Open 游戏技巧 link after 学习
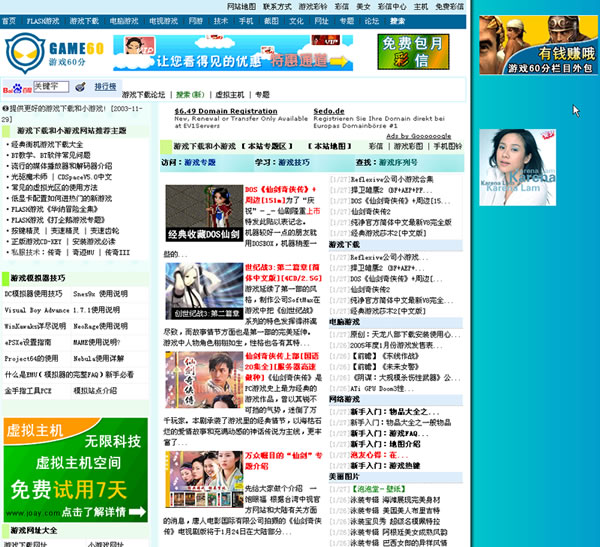600x547 pixels. click(294, 163)
